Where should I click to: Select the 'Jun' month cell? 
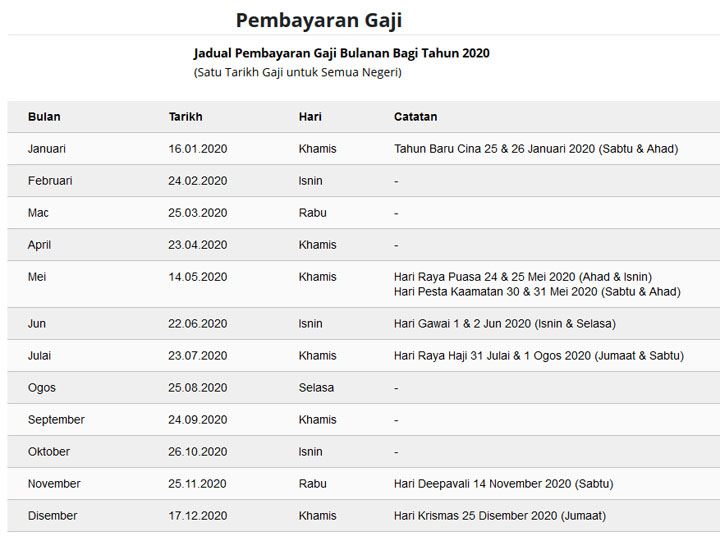tap(37, 324)
